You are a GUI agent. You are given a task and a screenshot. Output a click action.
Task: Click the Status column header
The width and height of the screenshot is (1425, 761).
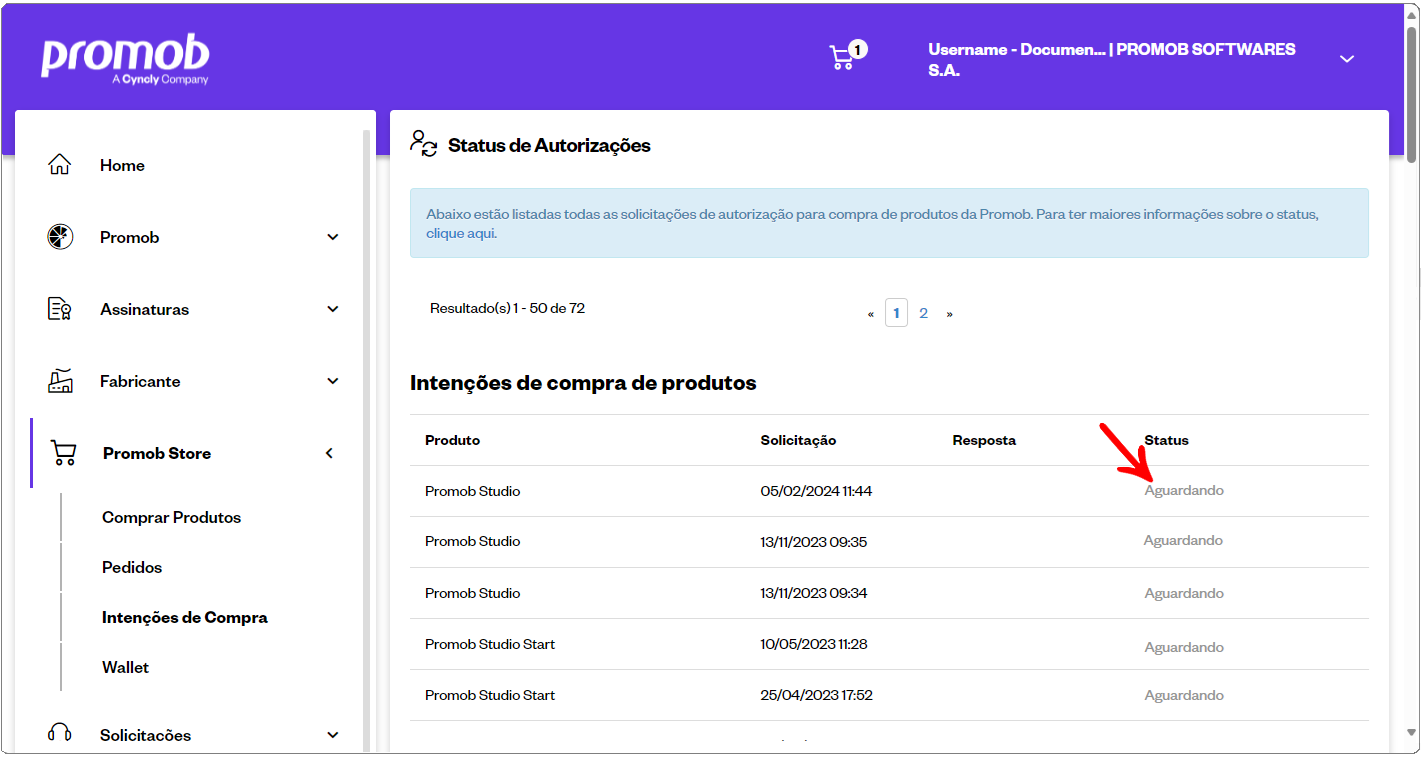1166,440
